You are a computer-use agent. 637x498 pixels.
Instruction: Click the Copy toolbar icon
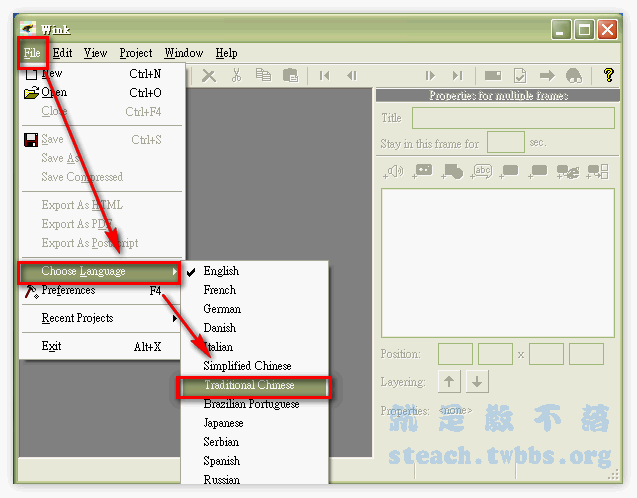[x=263, y=76]
